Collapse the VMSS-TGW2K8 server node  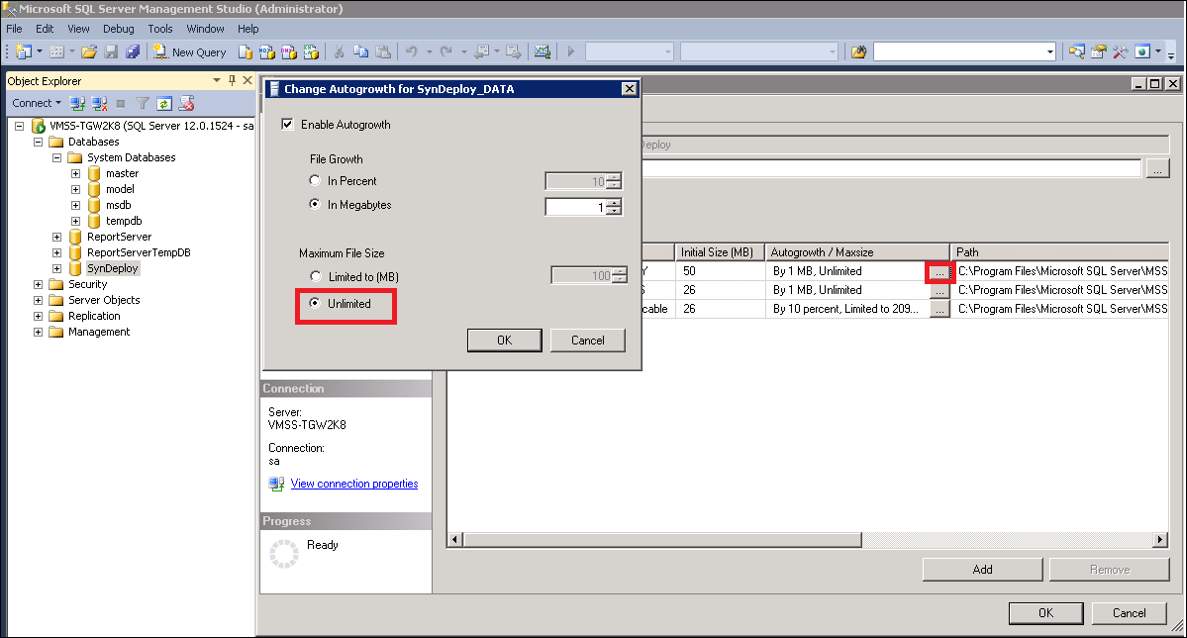pyautogui.click(x=20, y=126)
